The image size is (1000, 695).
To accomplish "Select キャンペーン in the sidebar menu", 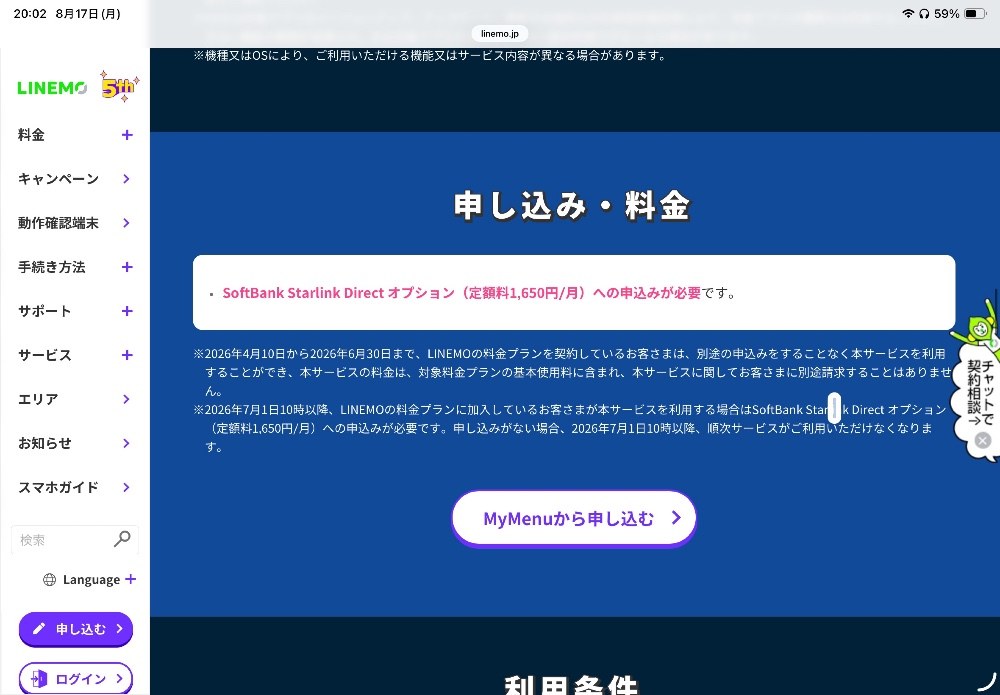I will point(58,179).
